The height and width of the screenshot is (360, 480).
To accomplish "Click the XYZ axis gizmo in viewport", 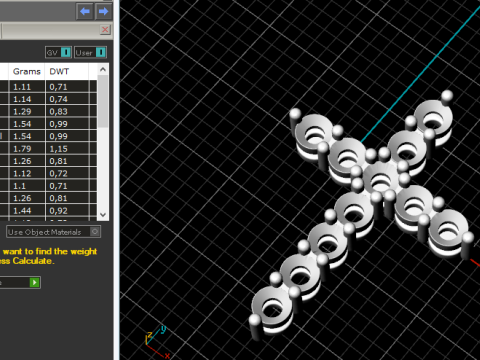I will 159,341.
